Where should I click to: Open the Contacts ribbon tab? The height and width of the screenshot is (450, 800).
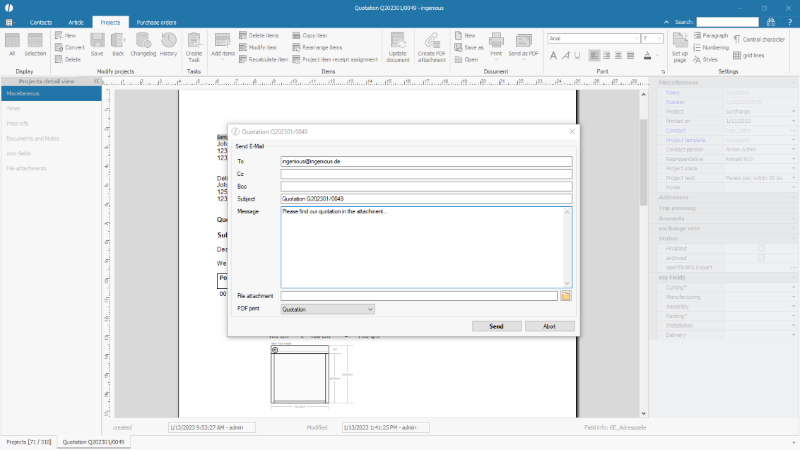(x=41, y=22)
